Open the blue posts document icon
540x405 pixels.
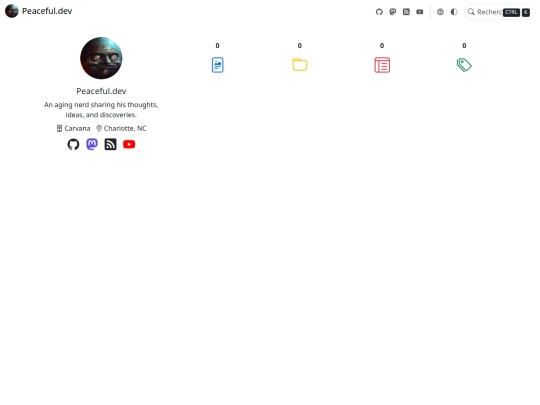click(218, 65)
